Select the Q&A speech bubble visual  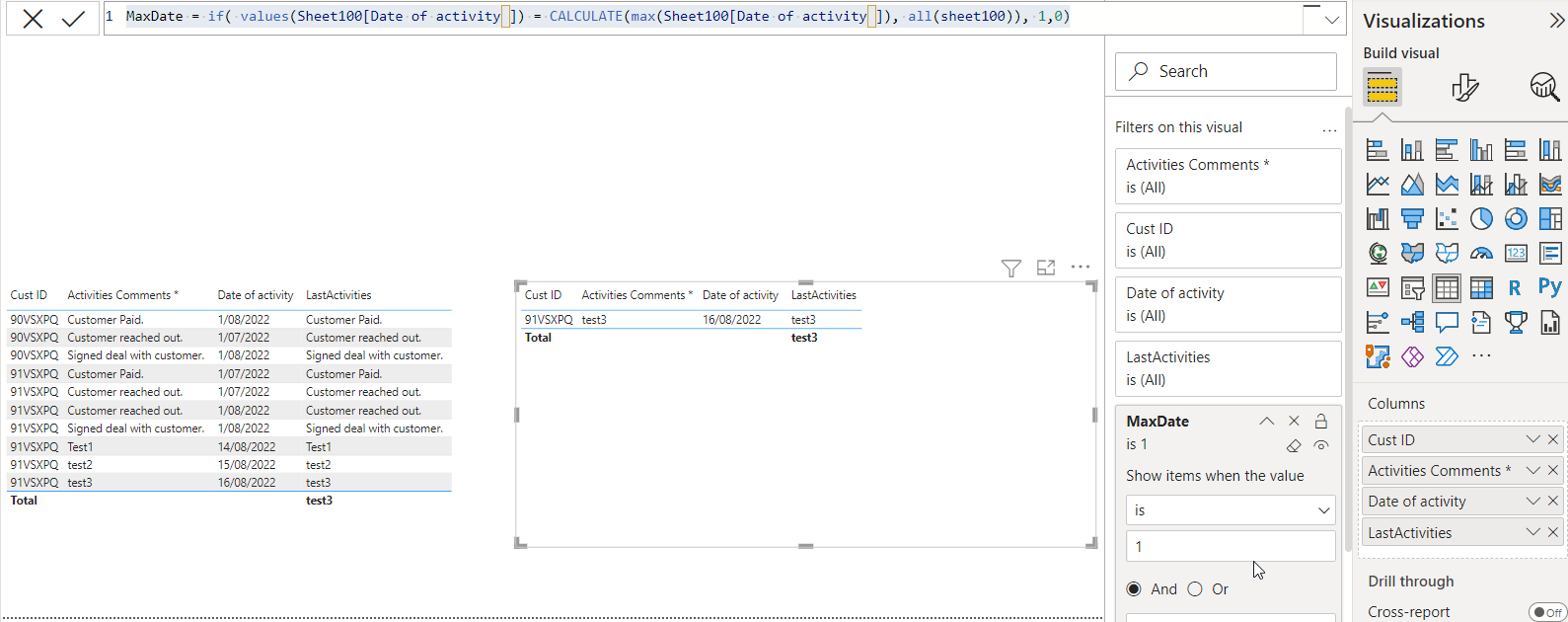point(1447,322)
